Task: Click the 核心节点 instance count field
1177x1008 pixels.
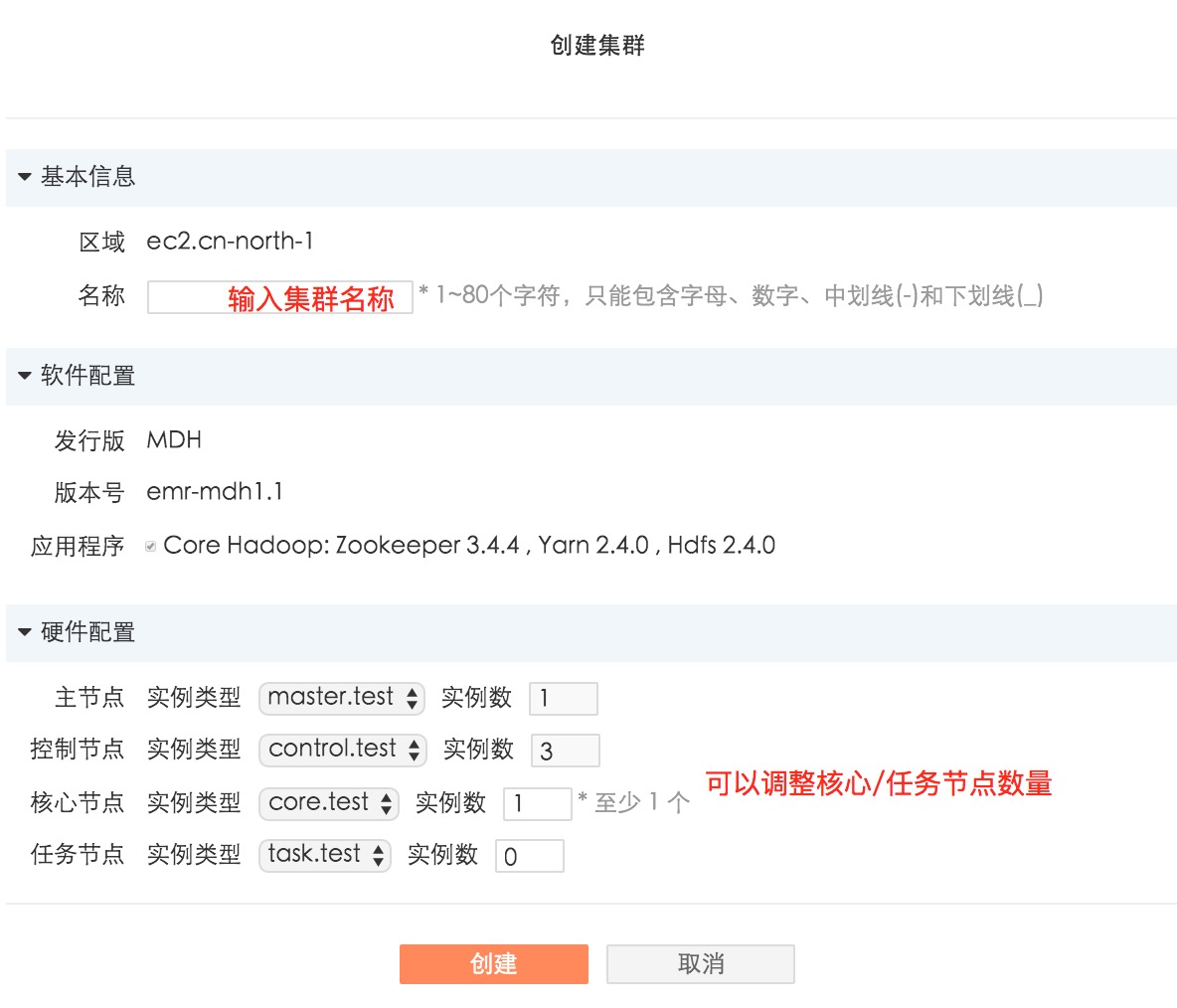Action: point(537,803)
